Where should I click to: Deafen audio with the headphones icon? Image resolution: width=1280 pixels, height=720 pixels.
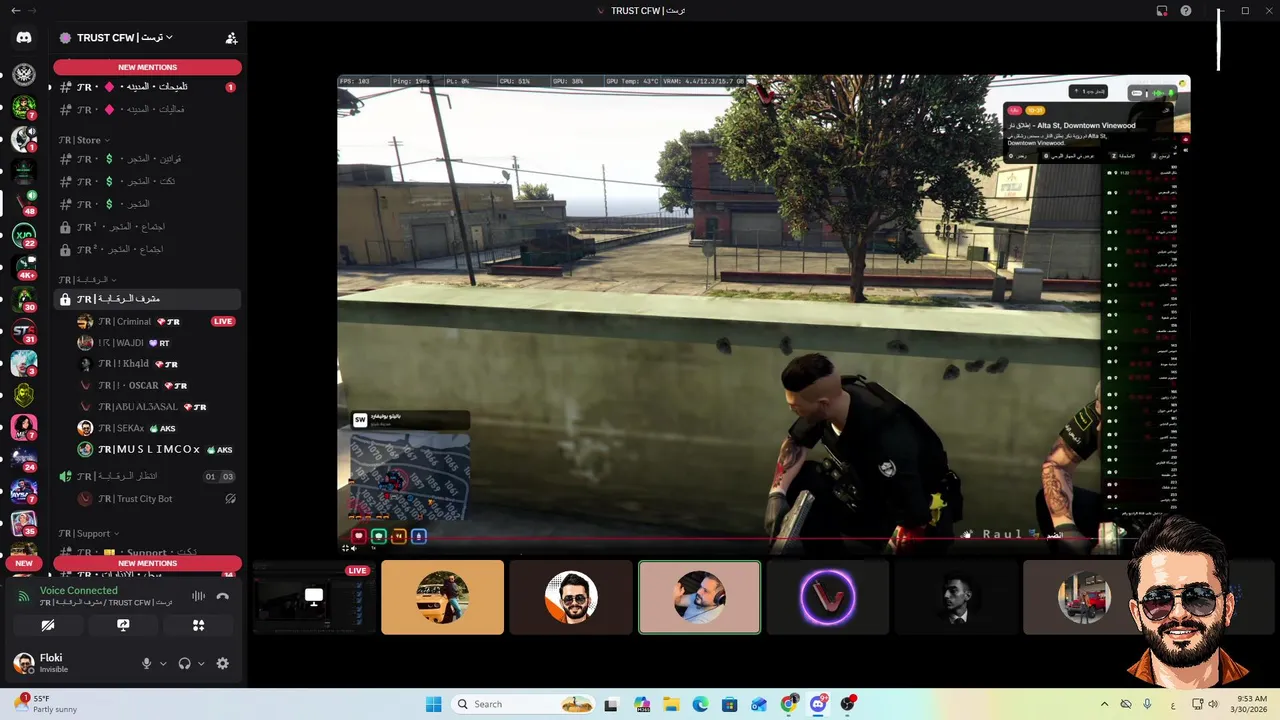tap(184, 663)
